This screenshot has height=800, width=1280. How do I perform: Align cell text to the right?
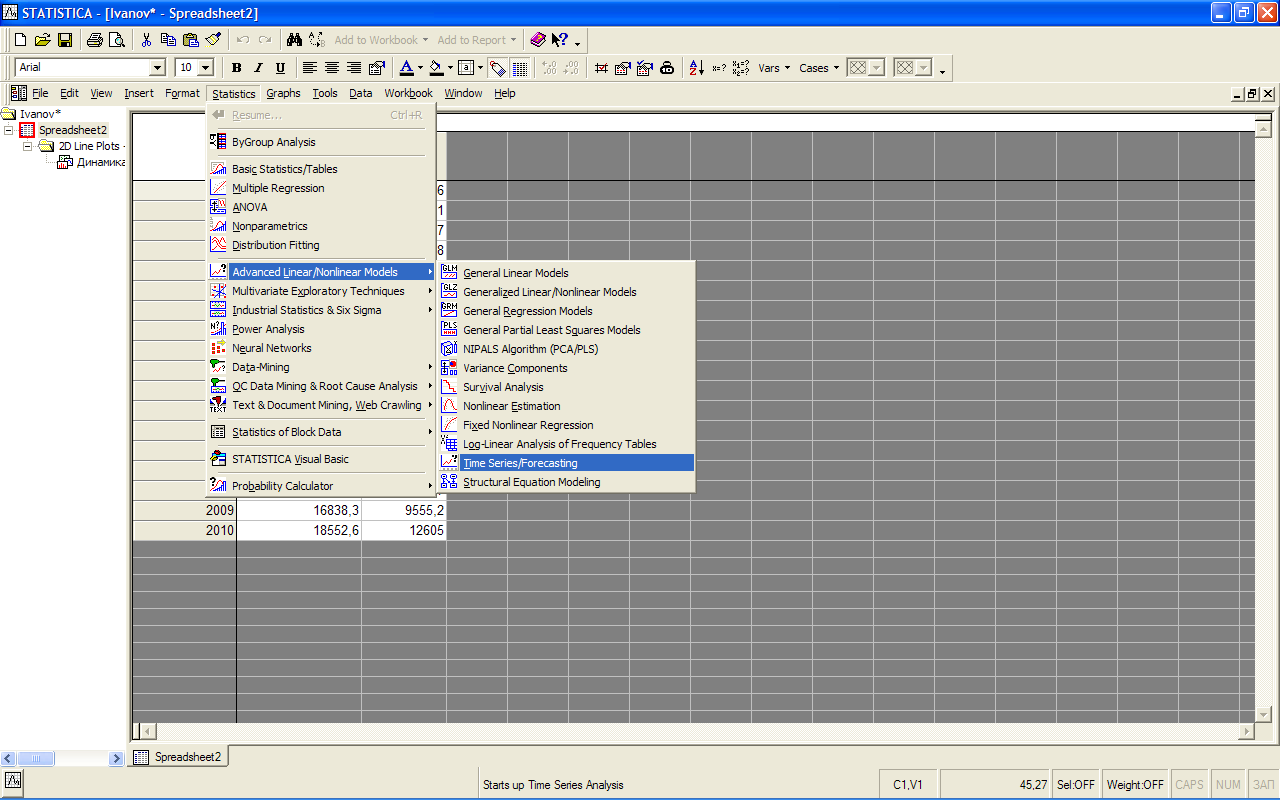[354, 68]
